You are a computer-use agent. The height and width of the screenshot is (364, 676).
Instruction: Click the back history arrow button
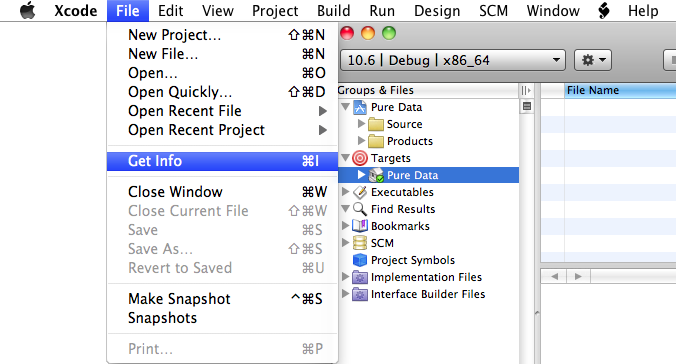pyautogui.click(x=555, y=276)
